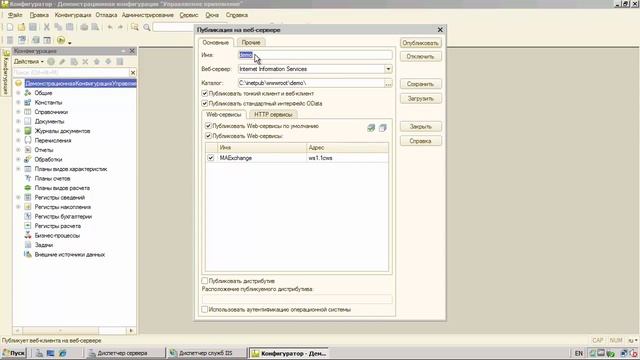
Task: Expand the Документы tree node
Action: (x=18, y=122)
